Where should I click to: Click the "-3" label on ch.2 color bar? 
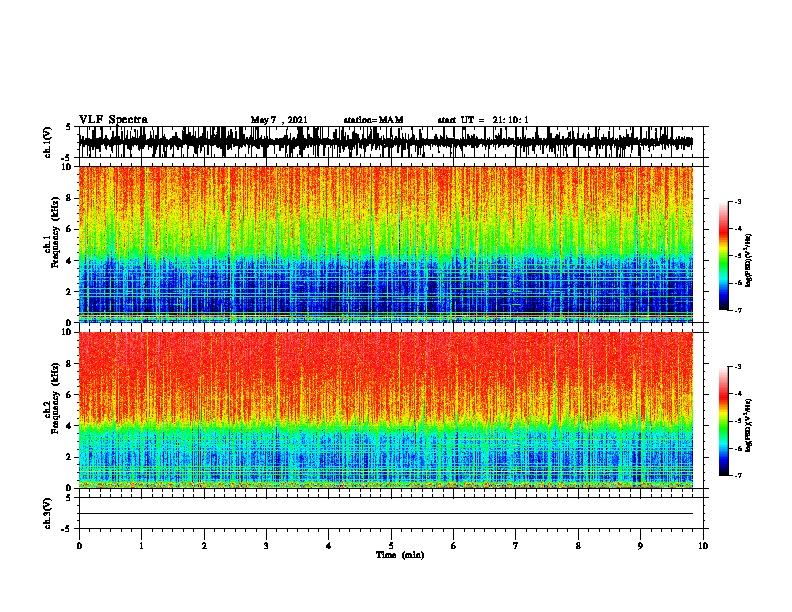coord(738,367)
